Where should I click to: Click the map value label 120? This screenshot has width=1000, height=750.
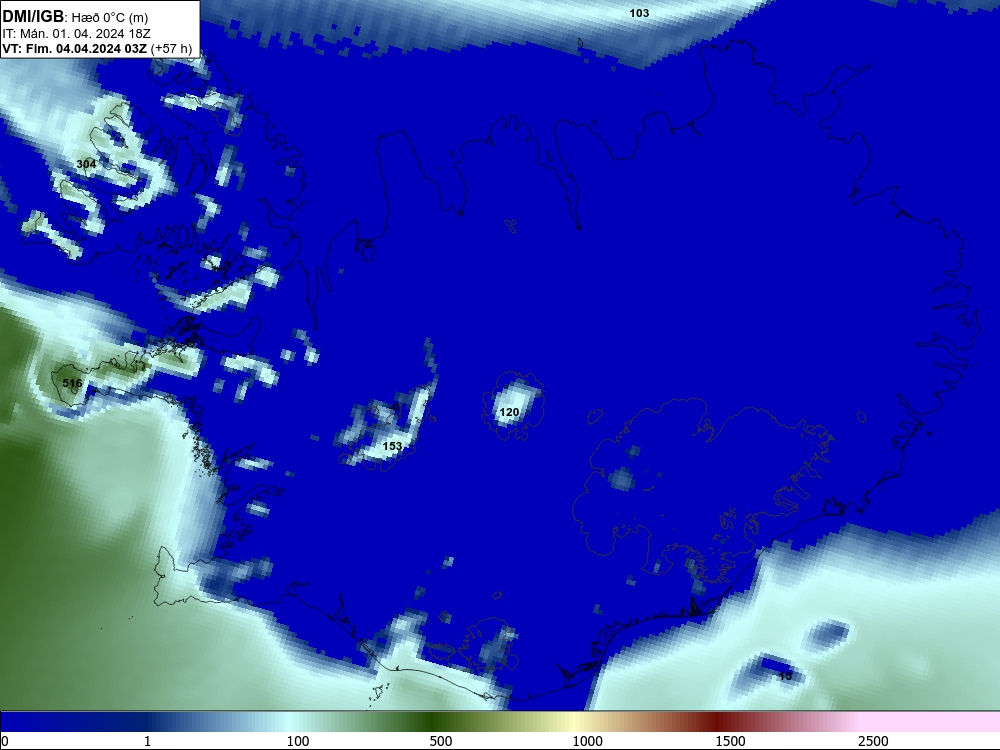click(x=509, y=412)
